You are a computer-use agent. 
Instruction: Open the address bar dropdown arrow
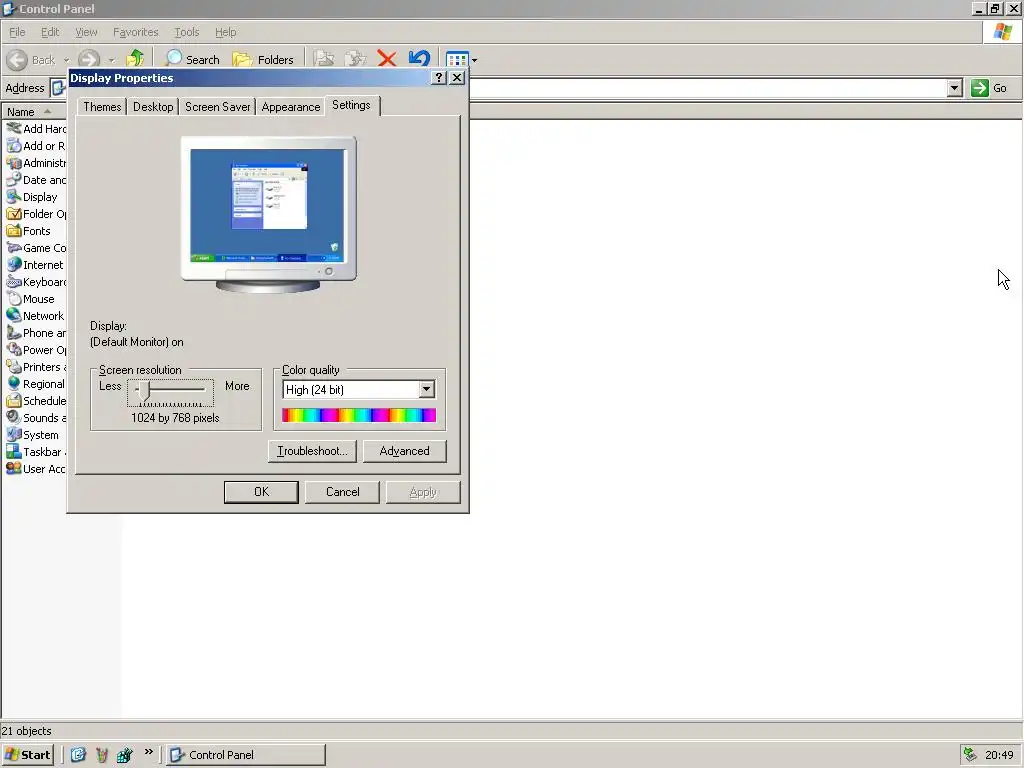pos(955,88)
